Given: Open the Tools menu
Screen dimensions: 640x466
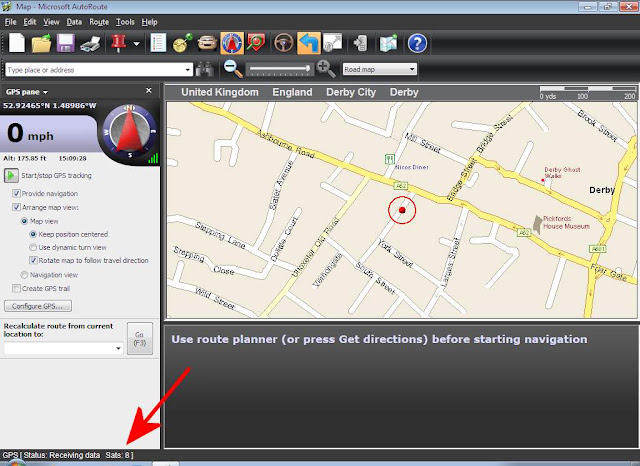Looking at the screenshot, I should [x=125, y=22].
